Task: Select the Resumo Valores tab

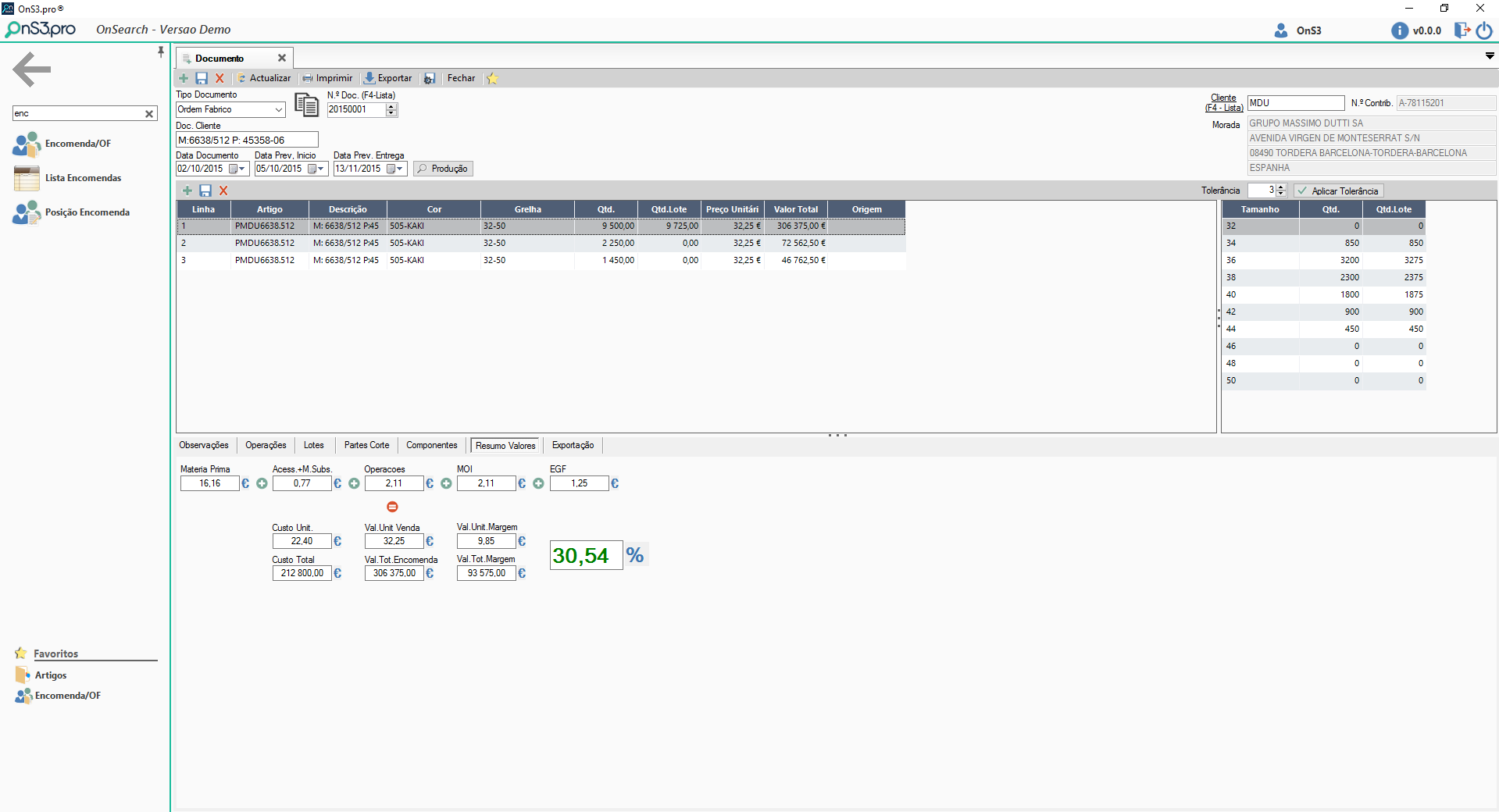Action: (505, 446)
